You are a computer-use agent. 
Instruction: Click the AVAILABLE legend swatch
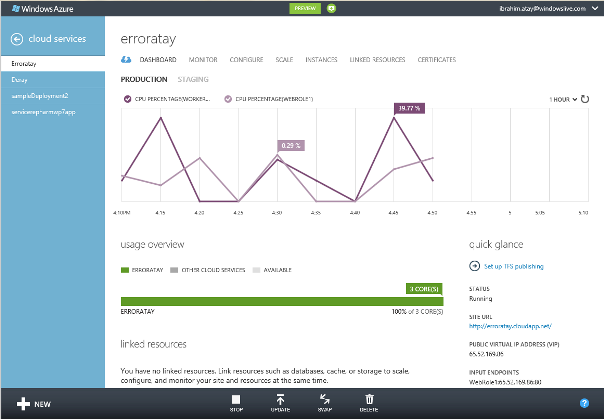[256, 270]
